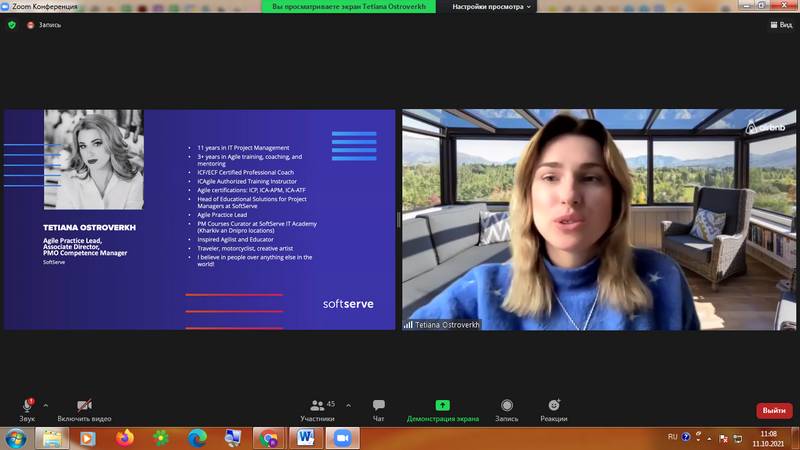Viewport: 800px width, 450px height.
Task: Click the TETIANA OSTROVERKH heading on slide
Action: coord(89,228)
